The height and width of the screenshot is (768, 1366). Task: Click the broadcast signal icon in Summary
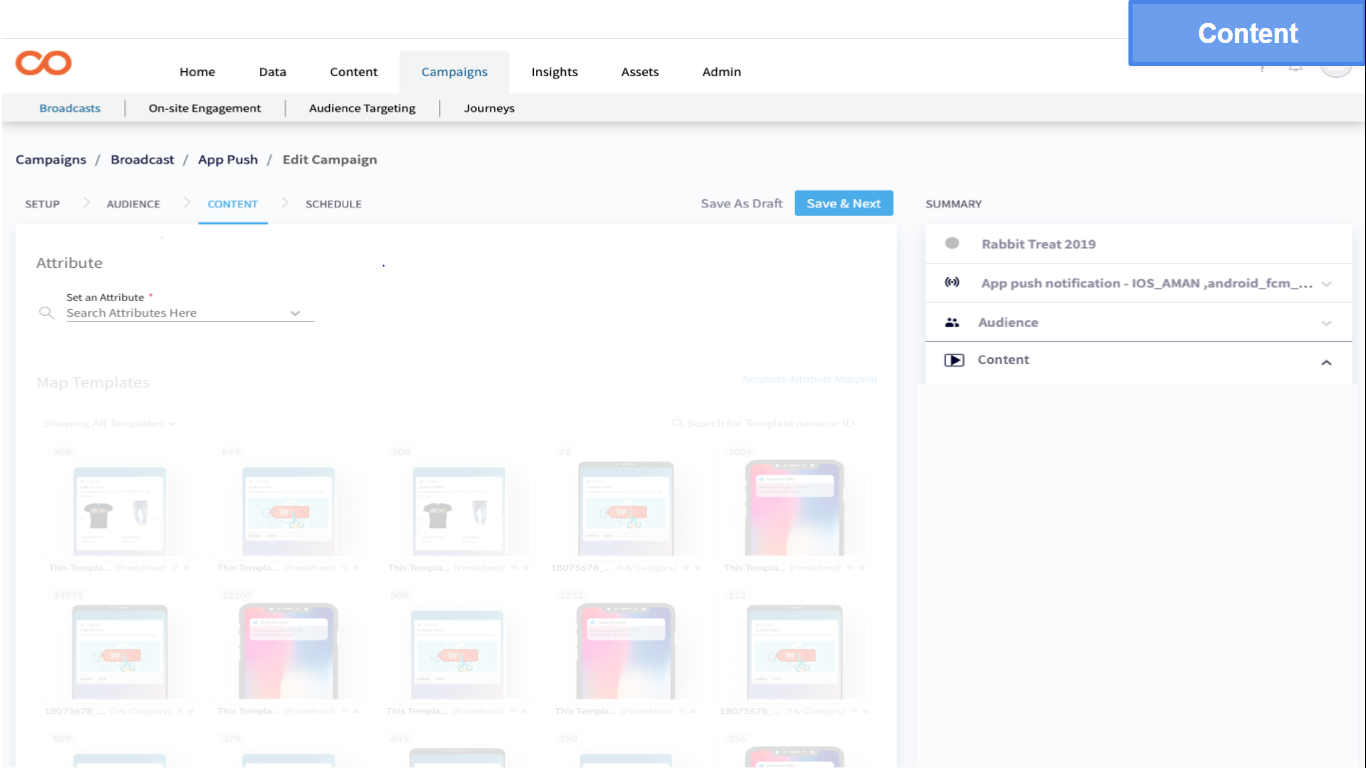[x=952, y=283]
